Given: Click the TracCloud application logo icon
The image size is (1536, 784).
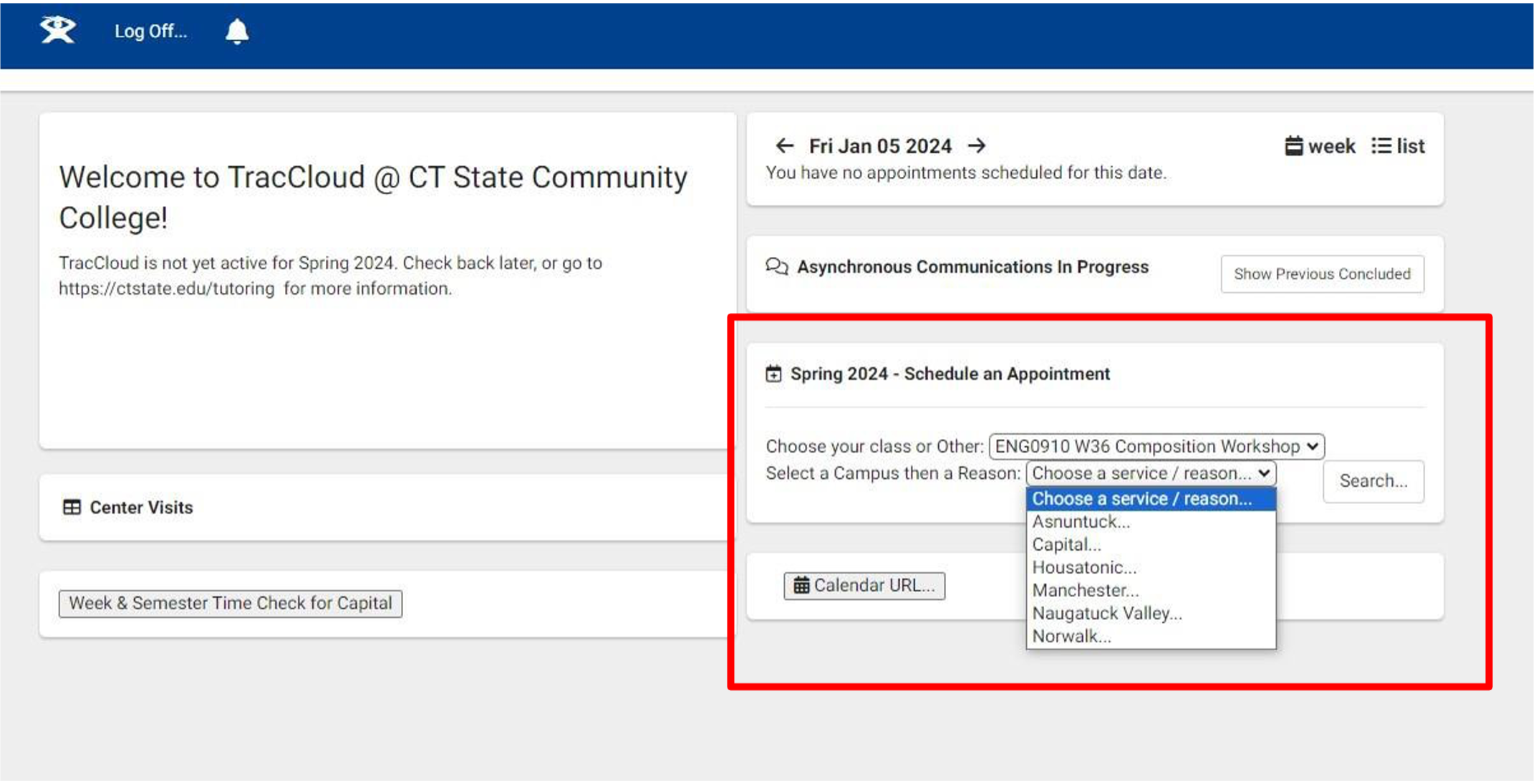Looking at the screenshot, I should tap(56, 31).
